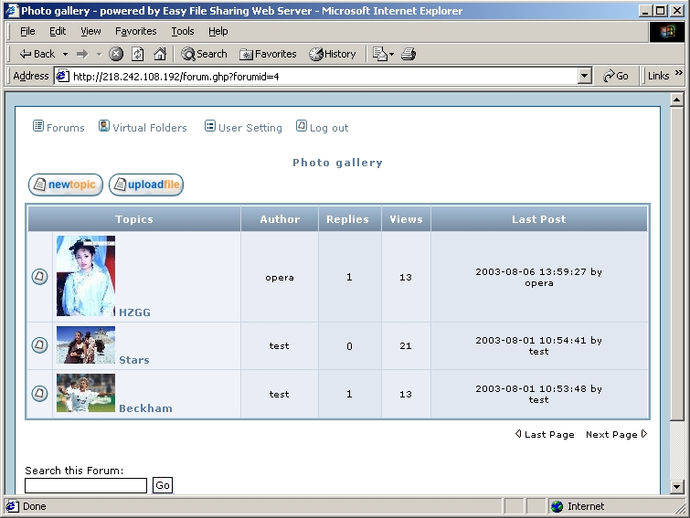Viewport: 690px width, 518px height.
Task: Click the Print toolbar icon
Action: coord(408,54)
